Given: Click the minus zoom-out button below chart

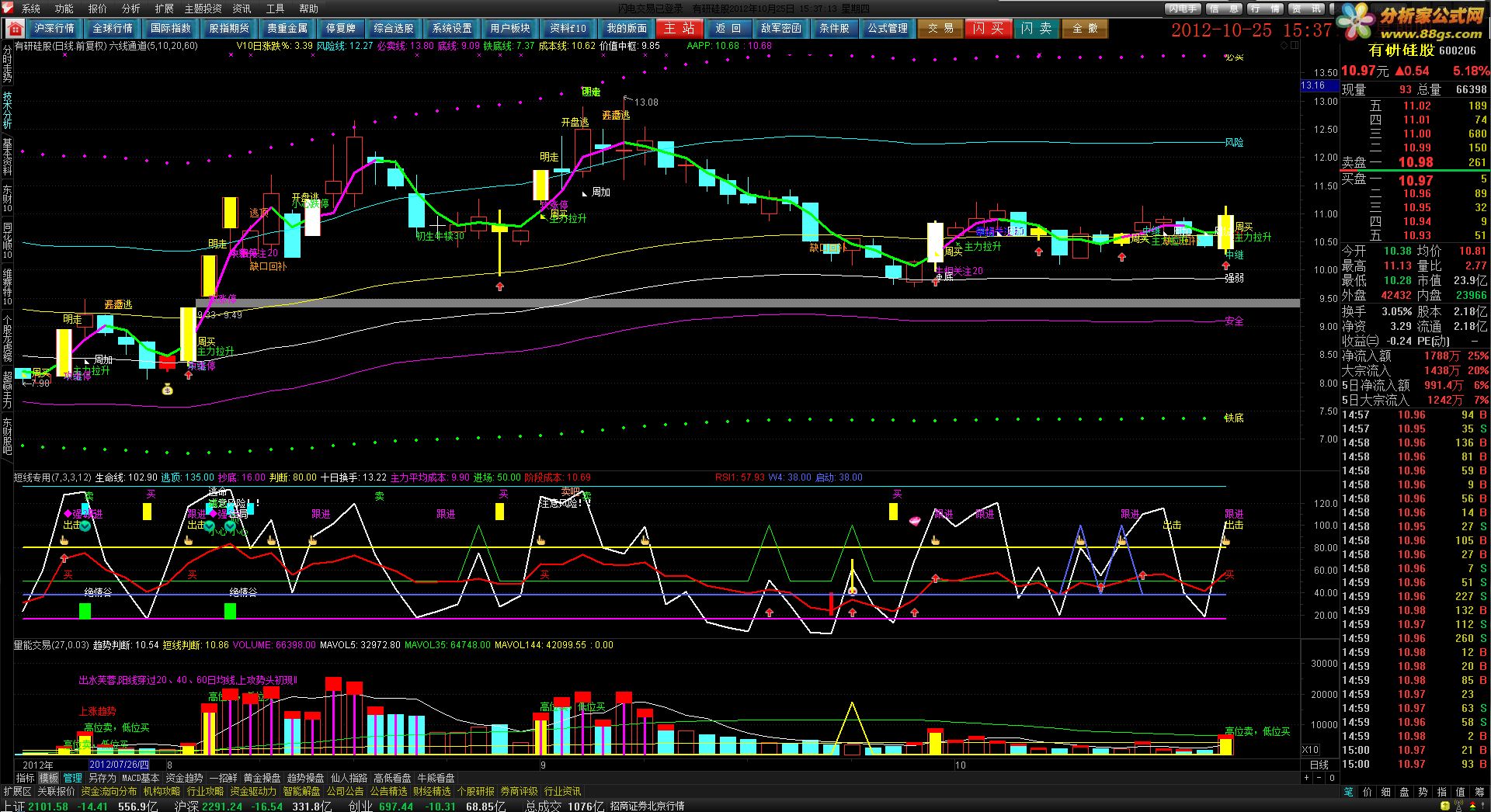Looking at the screenshot, I should (x=1319, y=778).
